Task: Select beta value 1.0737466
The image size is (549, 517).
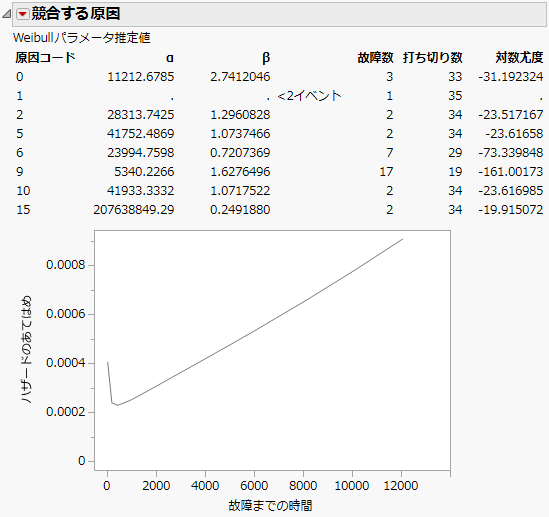Action: [240, 133]
